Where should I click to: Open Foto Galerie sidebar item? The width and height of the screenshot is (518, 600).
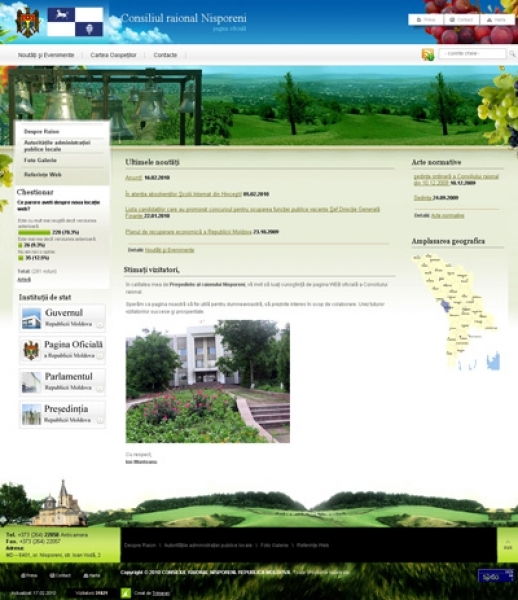(x=40, y=160)
